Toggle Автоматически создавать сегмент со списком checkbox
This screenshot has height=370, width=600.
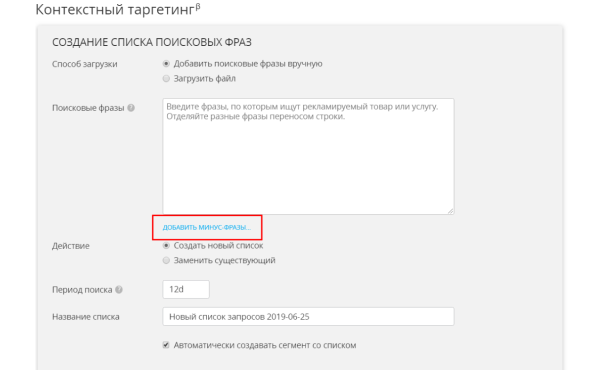[166, 345]
